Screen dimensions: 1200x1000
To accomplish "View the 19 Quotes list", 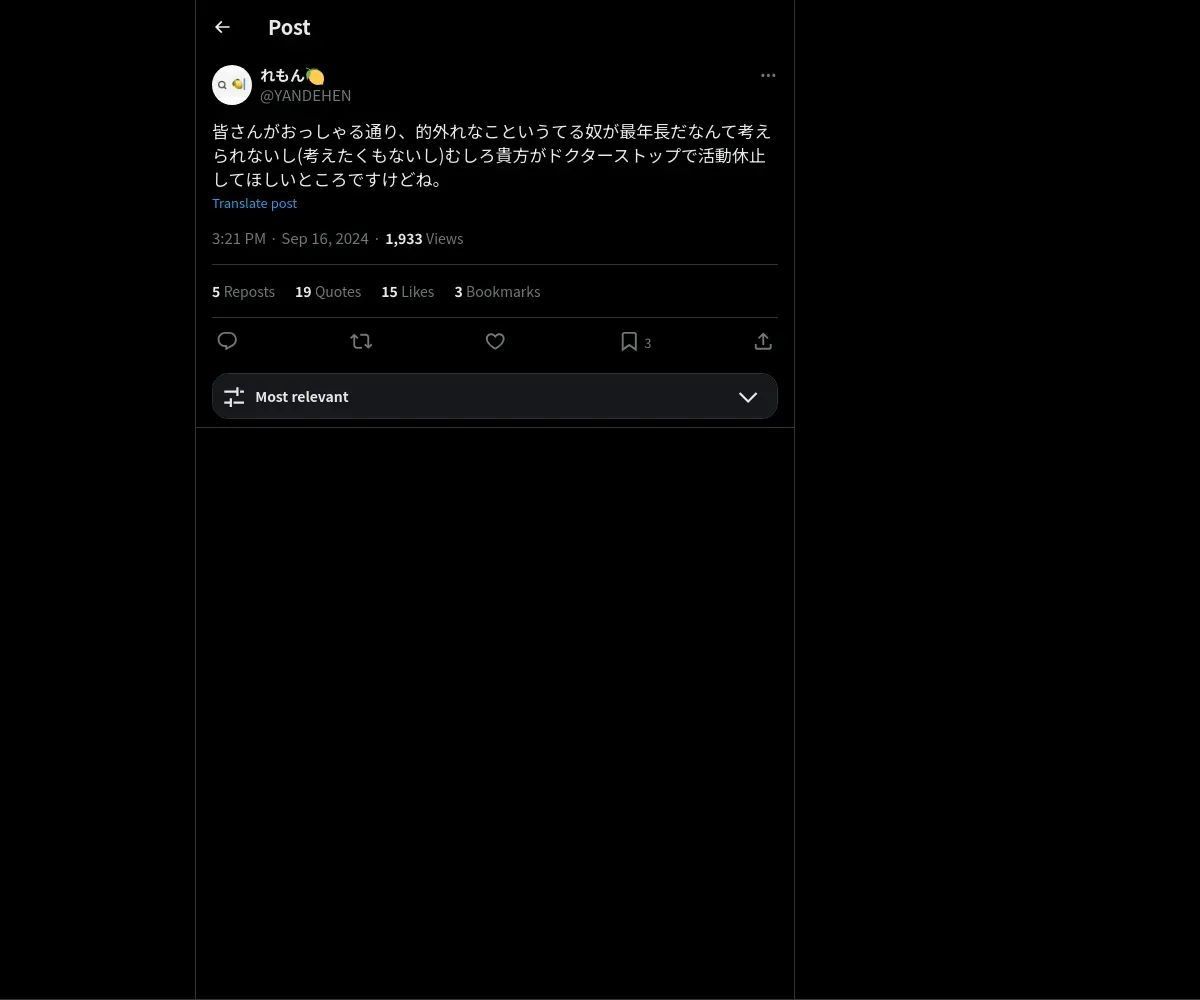I will point(328,292).
